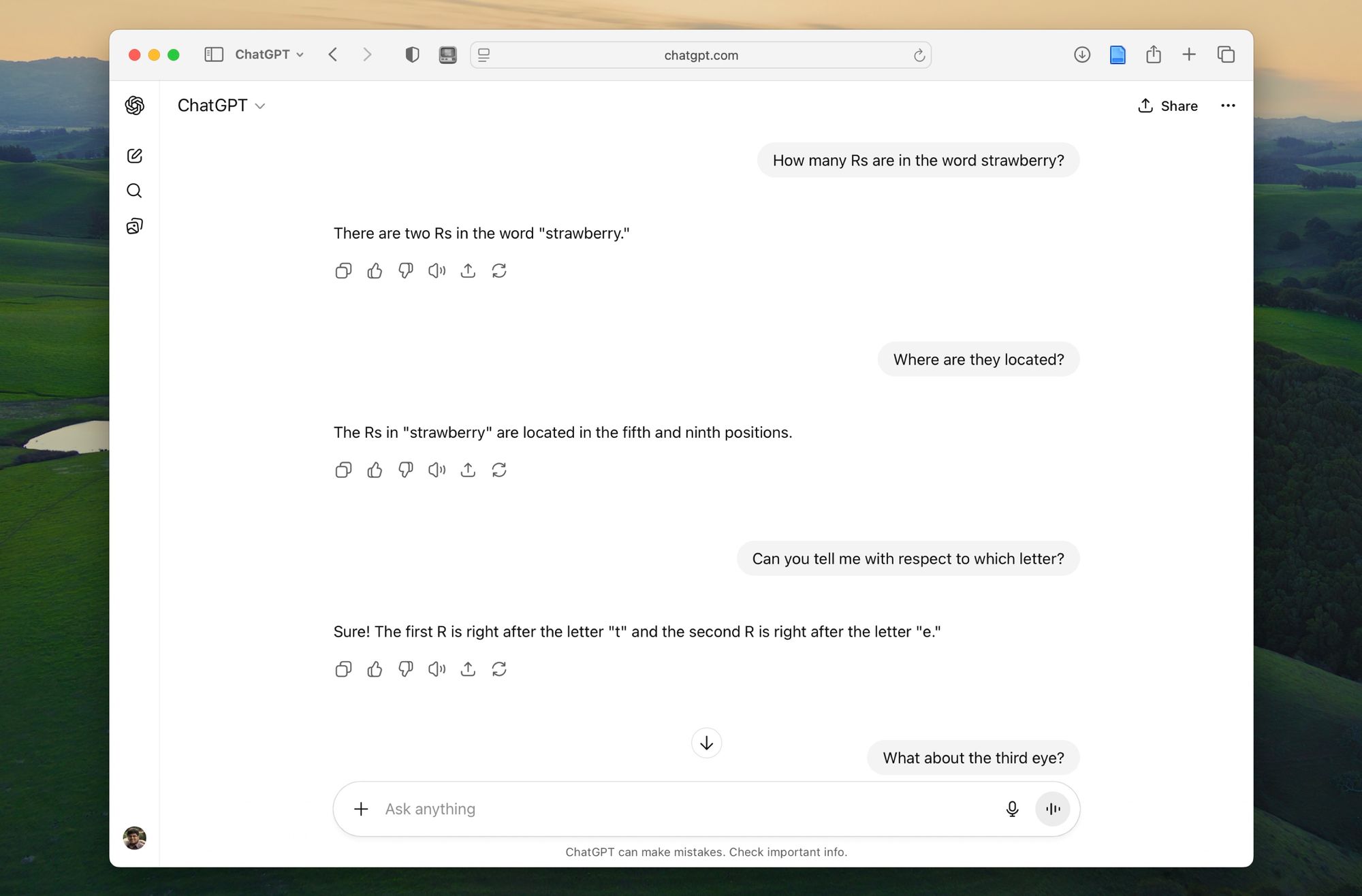
Task: Open the privacy report shield icon
Action: [412, 54]
